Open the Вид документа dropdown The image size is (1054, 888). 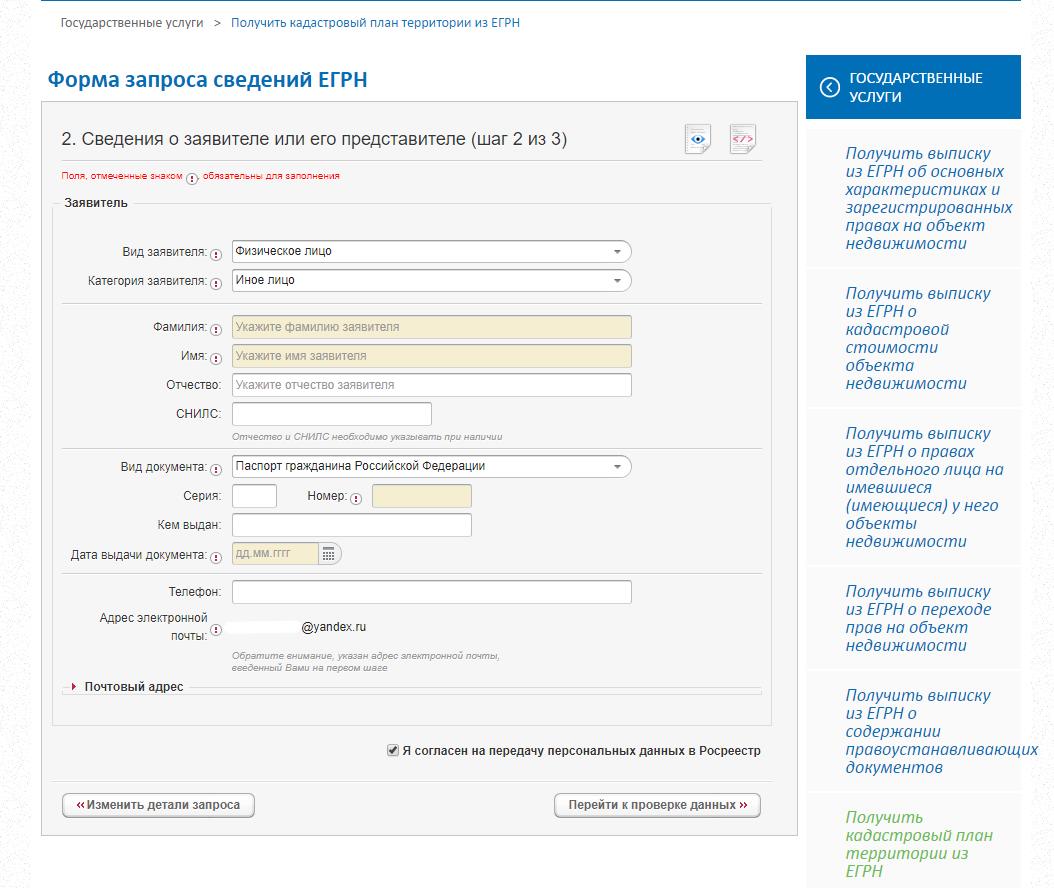(432, 467)
